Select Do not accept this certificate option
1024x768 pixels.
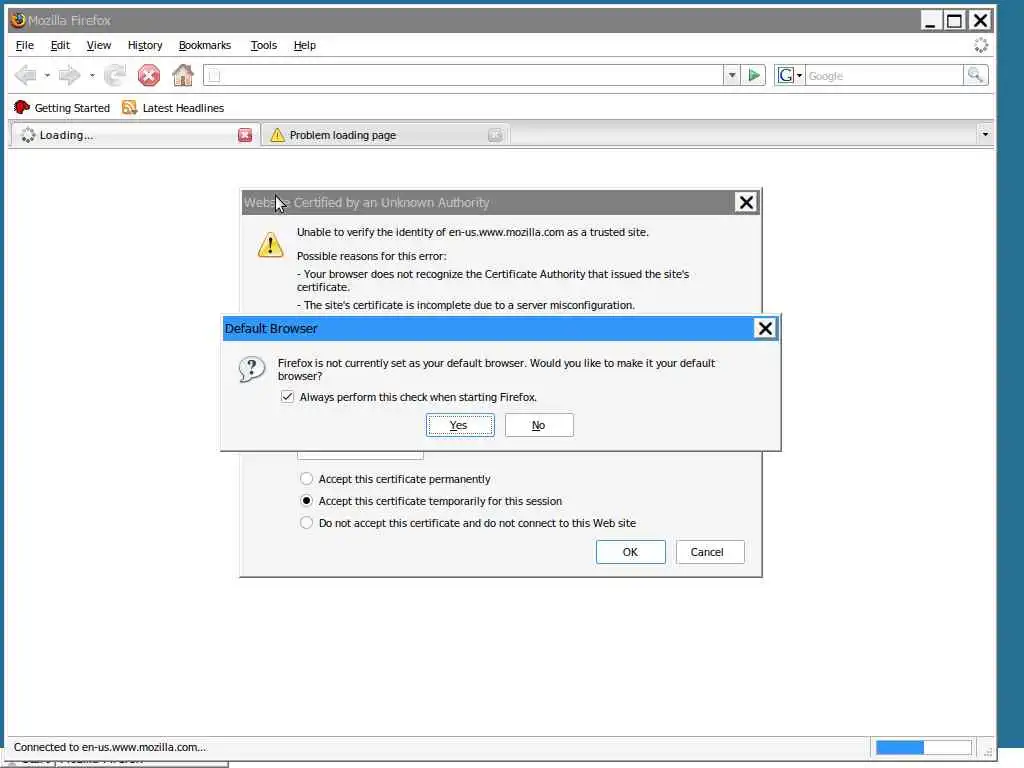click(x=306, y=522)
